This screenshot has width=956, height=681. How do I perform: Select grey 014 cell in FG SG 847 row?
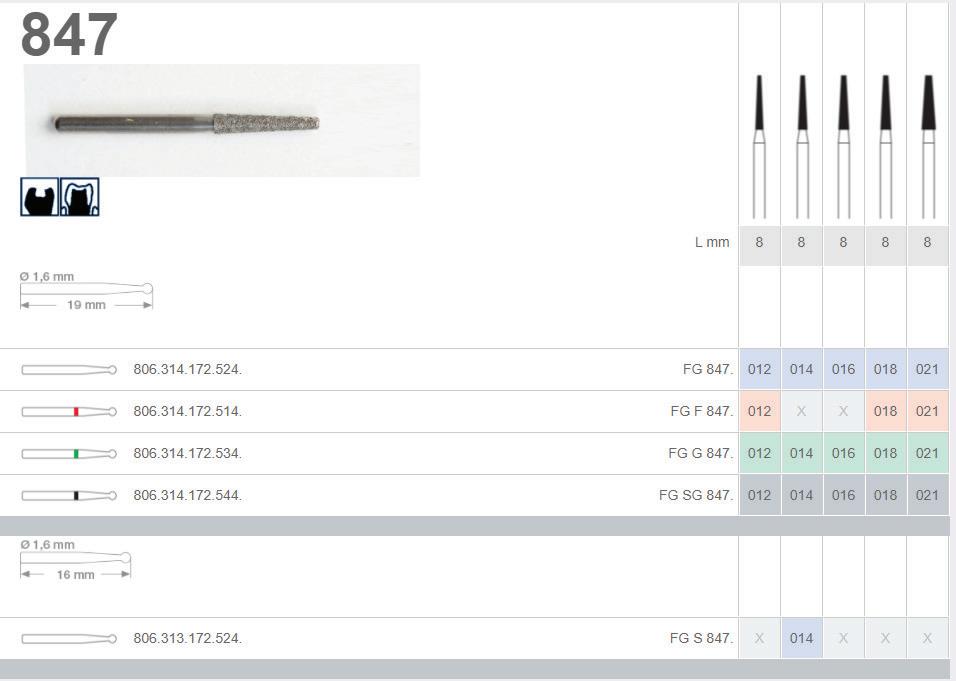[x=801, y=495]
